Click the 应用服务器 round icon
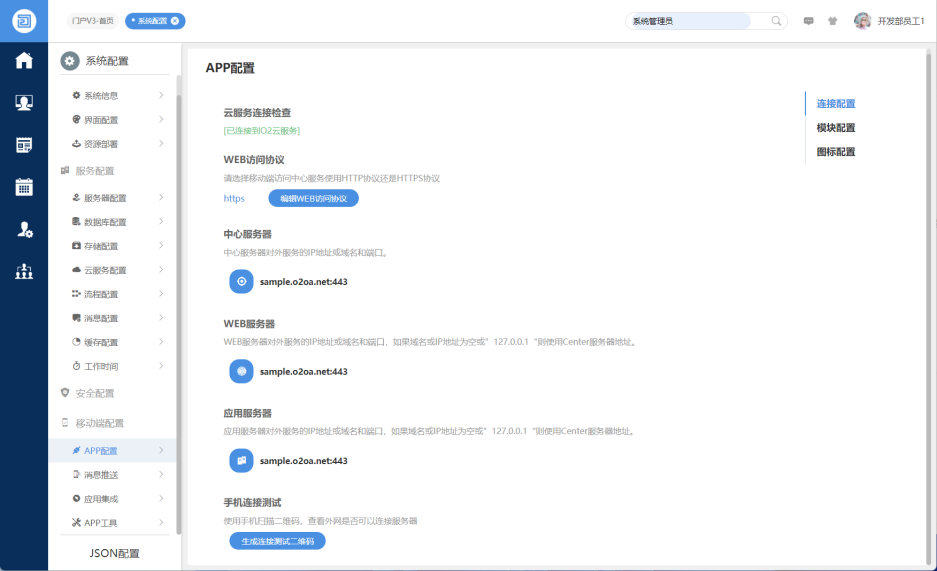Screen dimensions: 937x571 pos(241,461)
